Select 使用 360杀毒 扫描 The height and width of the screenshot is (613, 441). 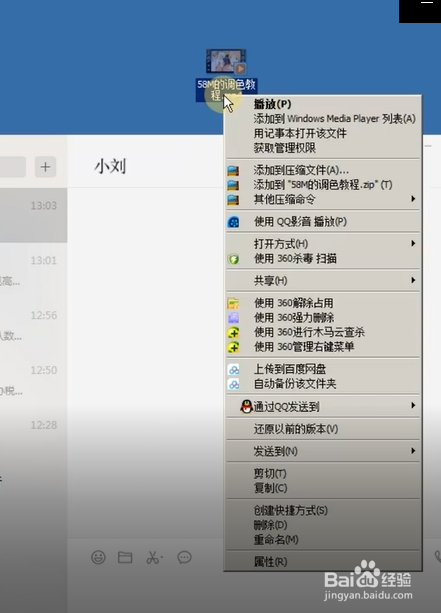pos(323,258)
